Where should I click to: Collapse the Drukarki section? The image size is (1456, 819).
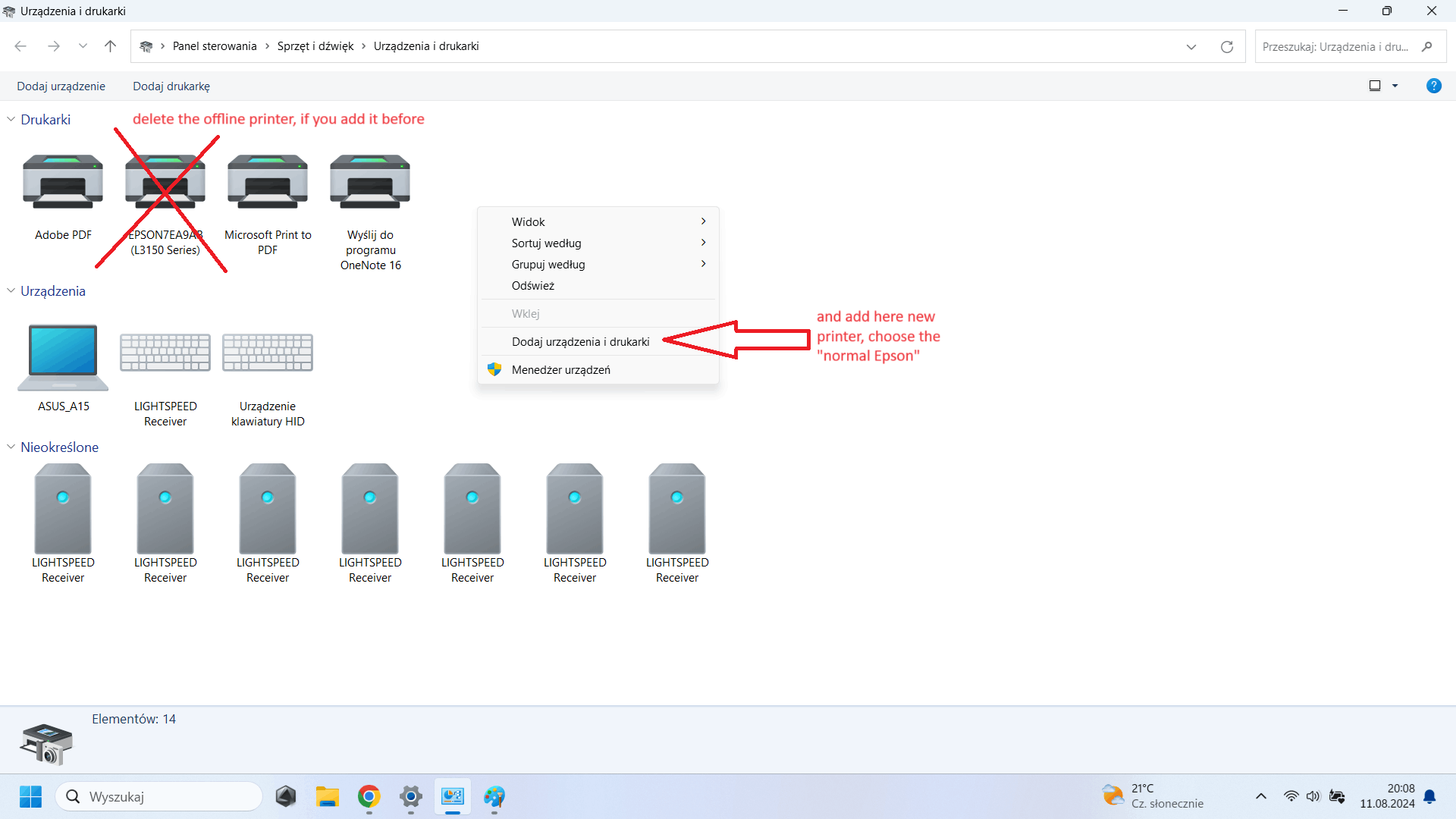(x=11, y=119)
